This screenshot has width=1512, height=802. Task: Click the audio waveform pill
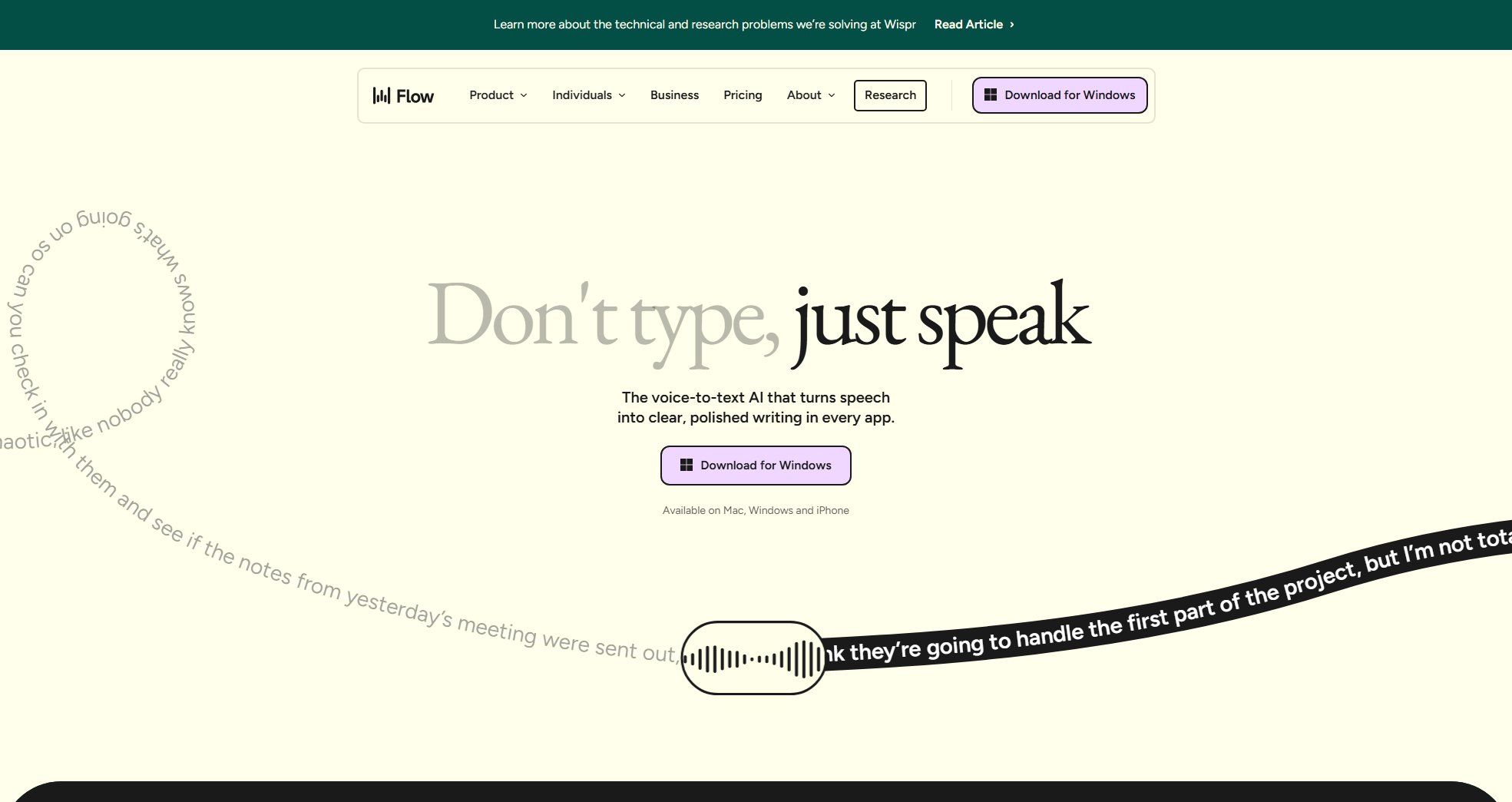[753, 658]
